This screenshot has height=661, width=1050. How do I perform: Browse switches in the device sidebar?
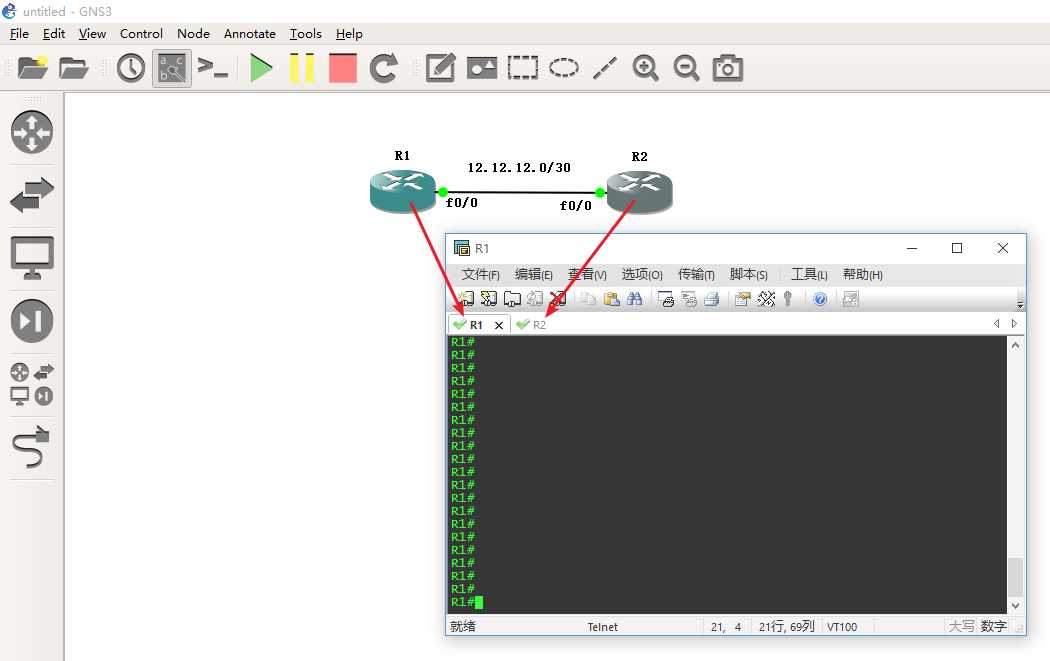pyautogui.click(x=31, y=195)
